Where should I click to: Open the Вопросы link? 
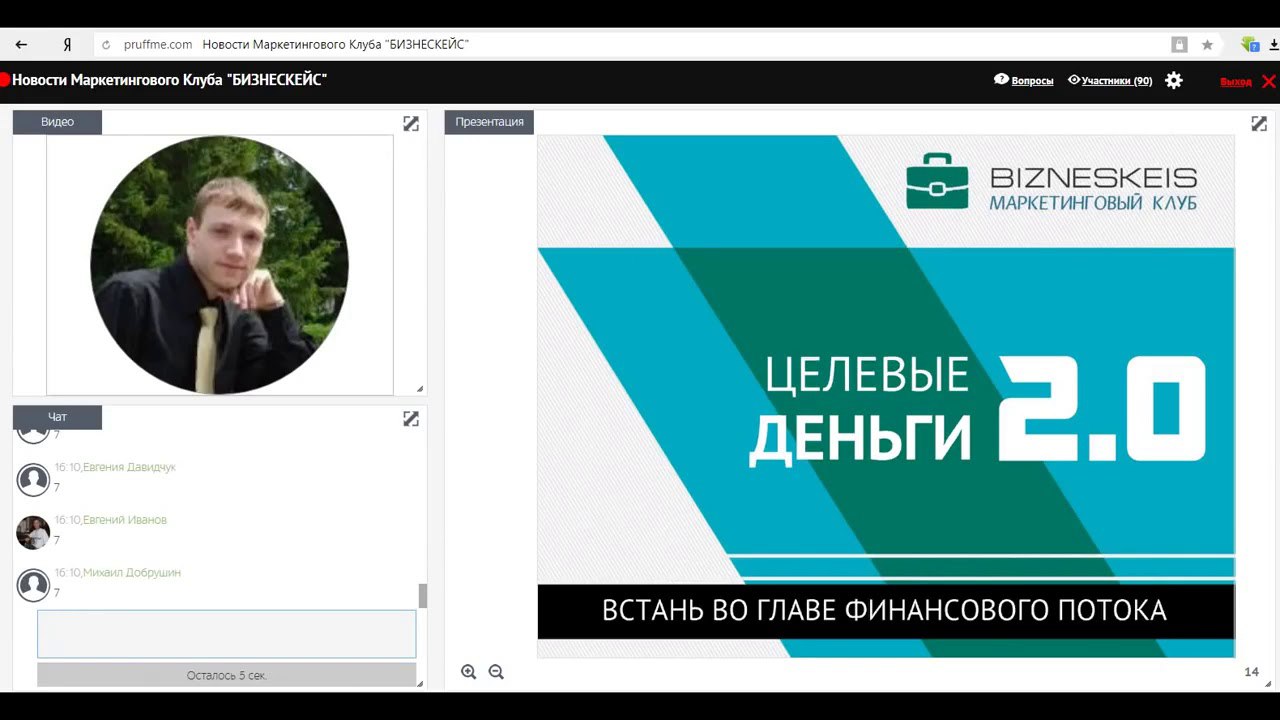(x=1032, y=81)
